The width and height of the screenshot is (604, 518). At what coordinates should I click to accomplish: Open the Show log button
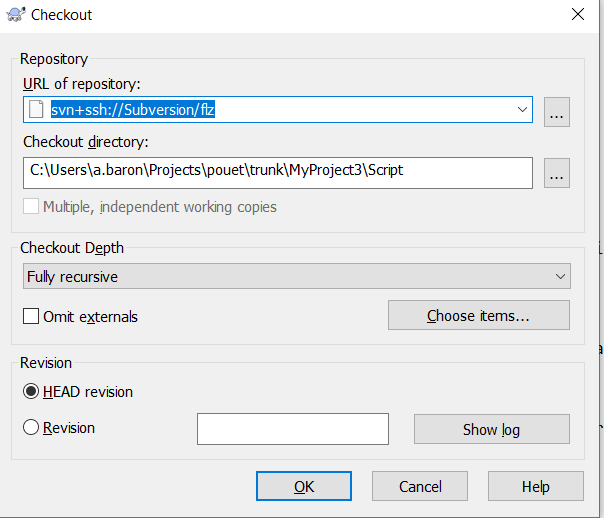pos(492,429)
